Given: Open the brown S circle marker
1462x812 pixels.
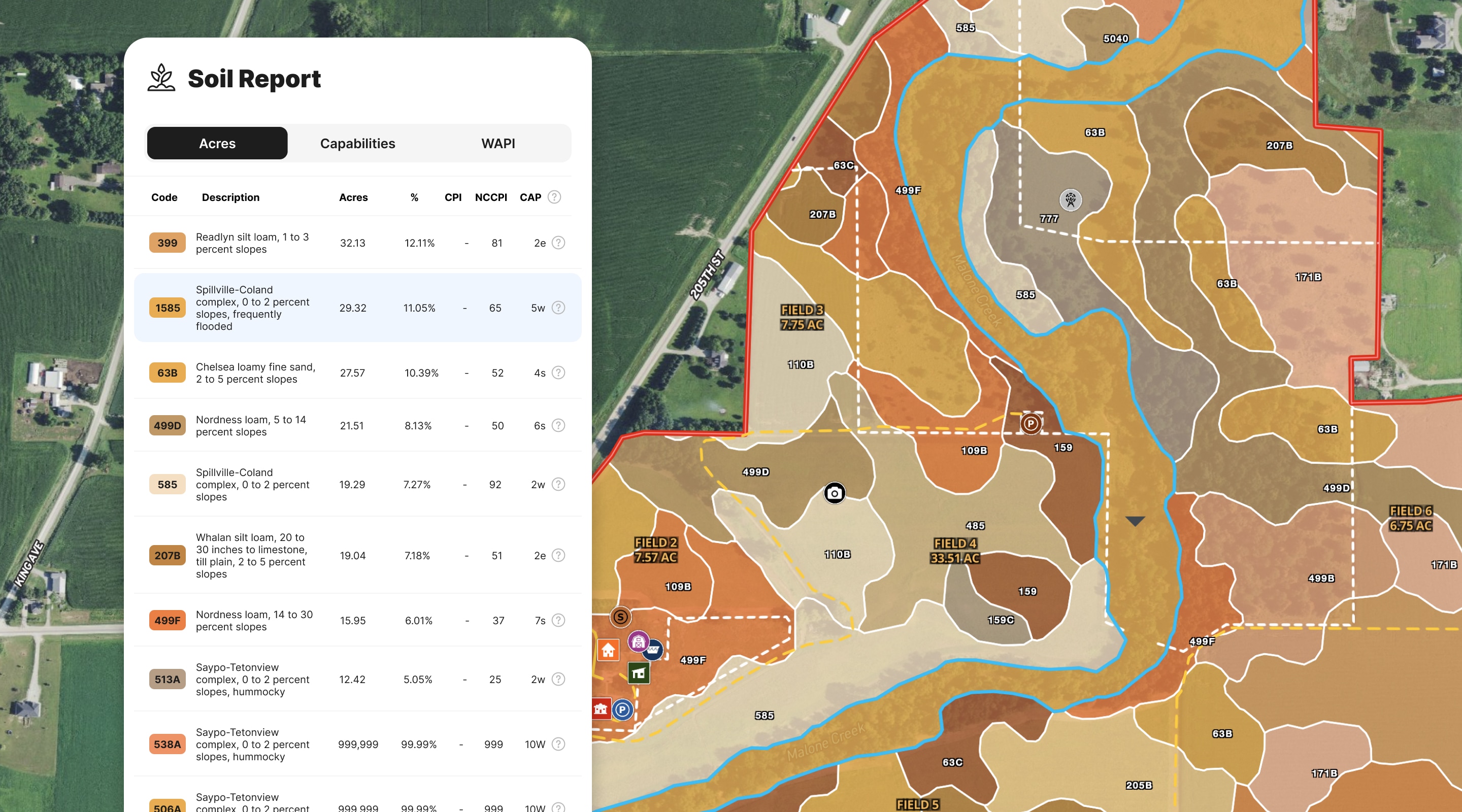Looking at the screenshot, I should [x=620, y=617].
